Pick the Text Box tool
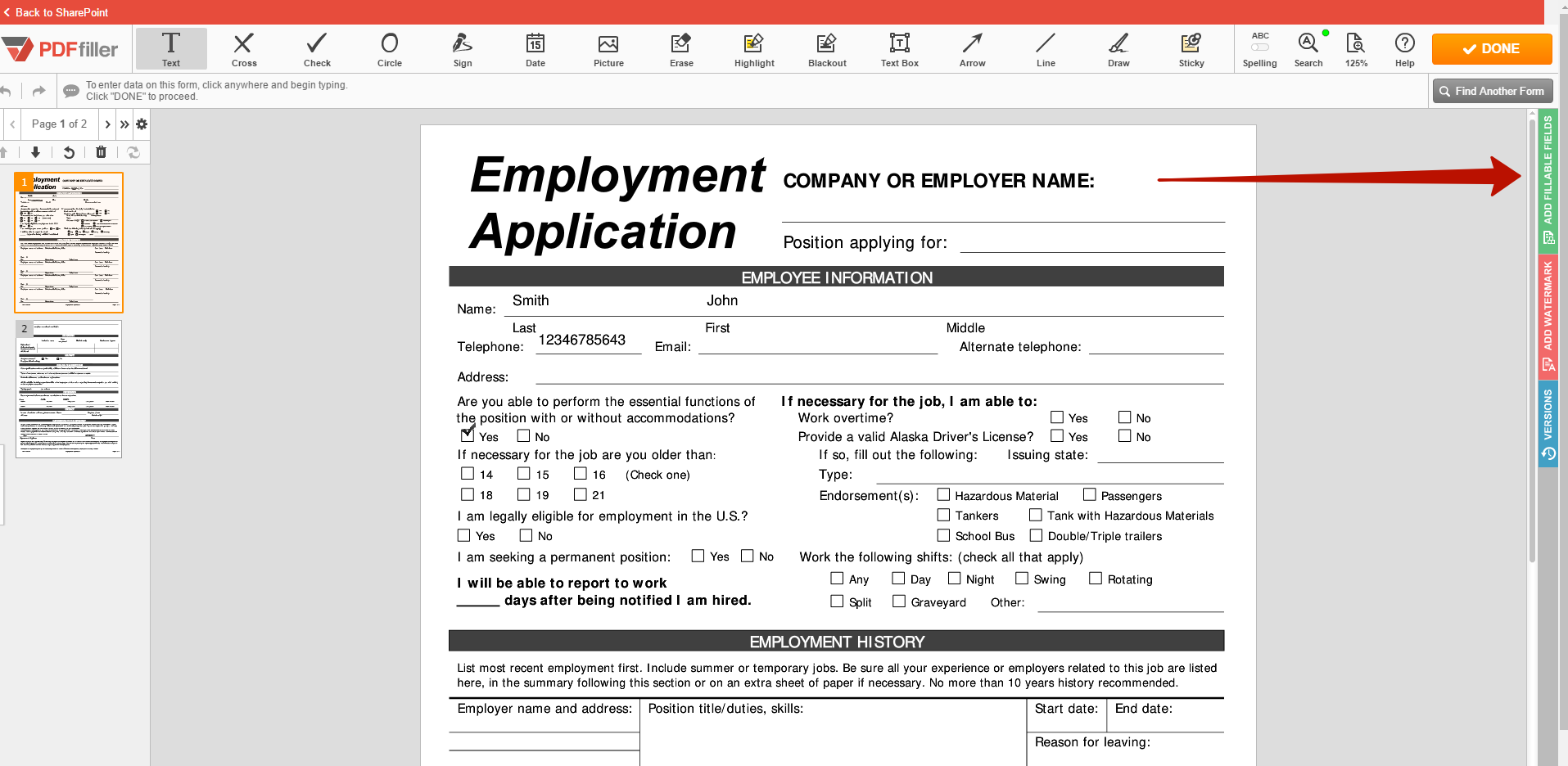 pos(900,48)
